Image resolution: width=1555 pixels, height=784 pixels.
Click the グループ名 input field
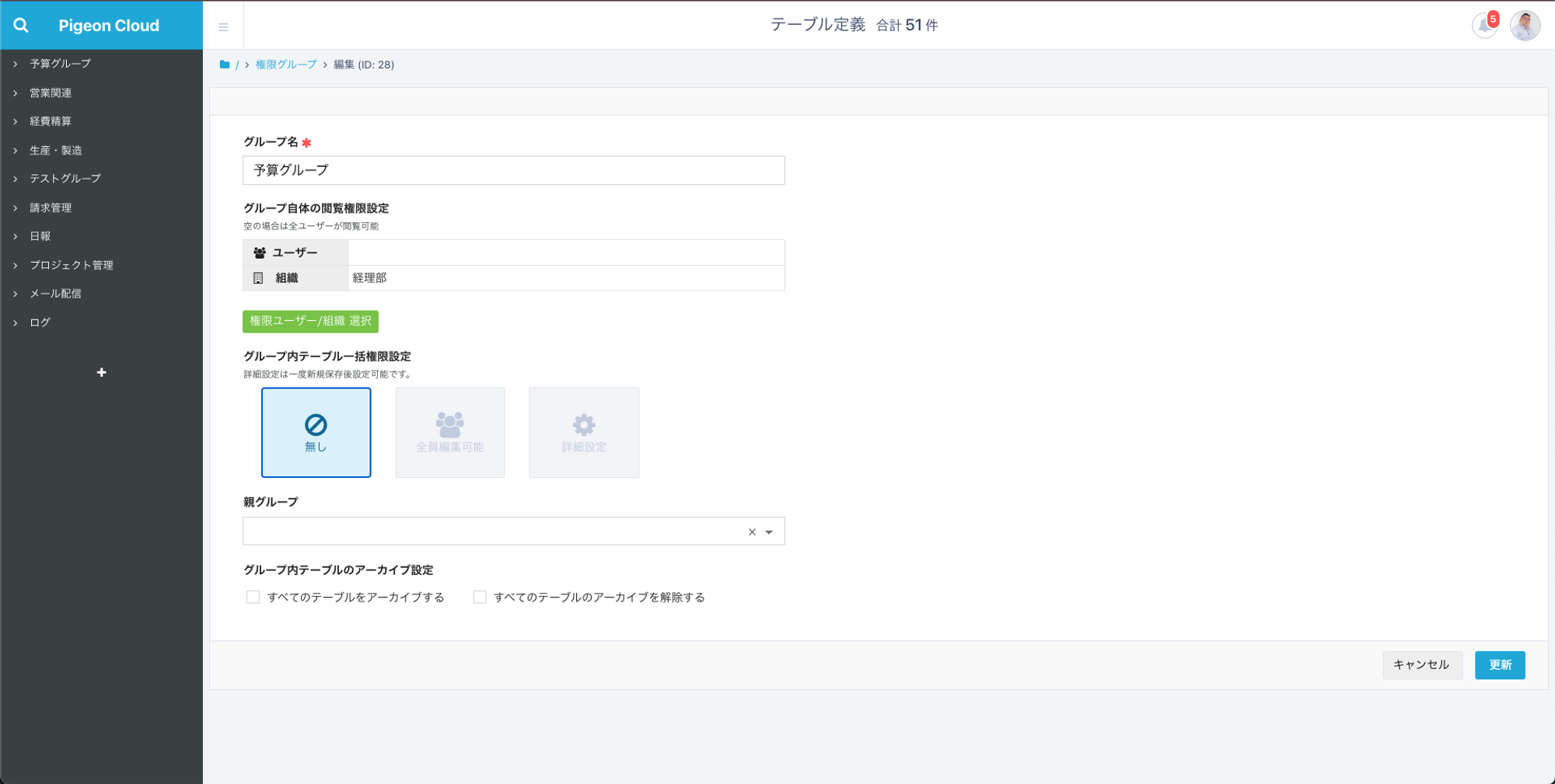click(x=513, y=170)
